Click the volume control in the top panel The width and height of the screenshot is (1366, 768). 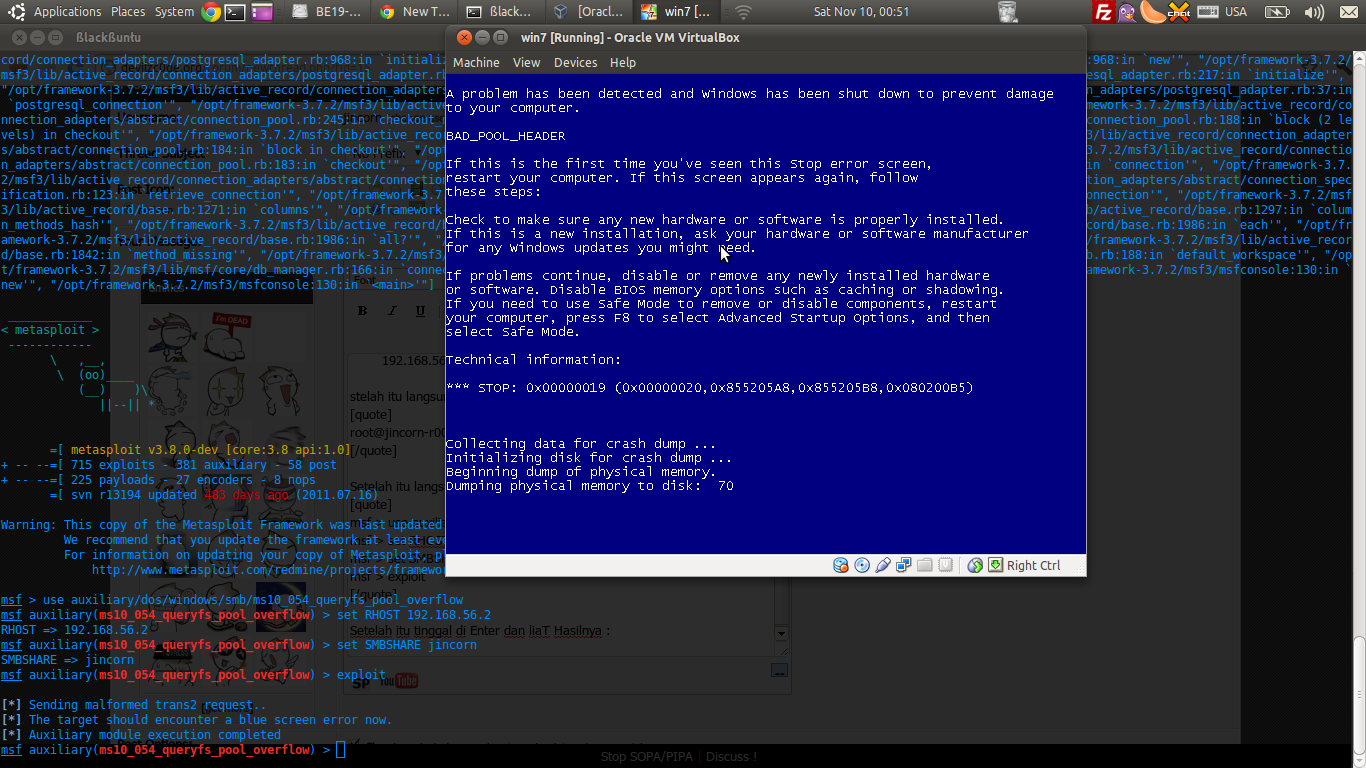pos(1313,12)
